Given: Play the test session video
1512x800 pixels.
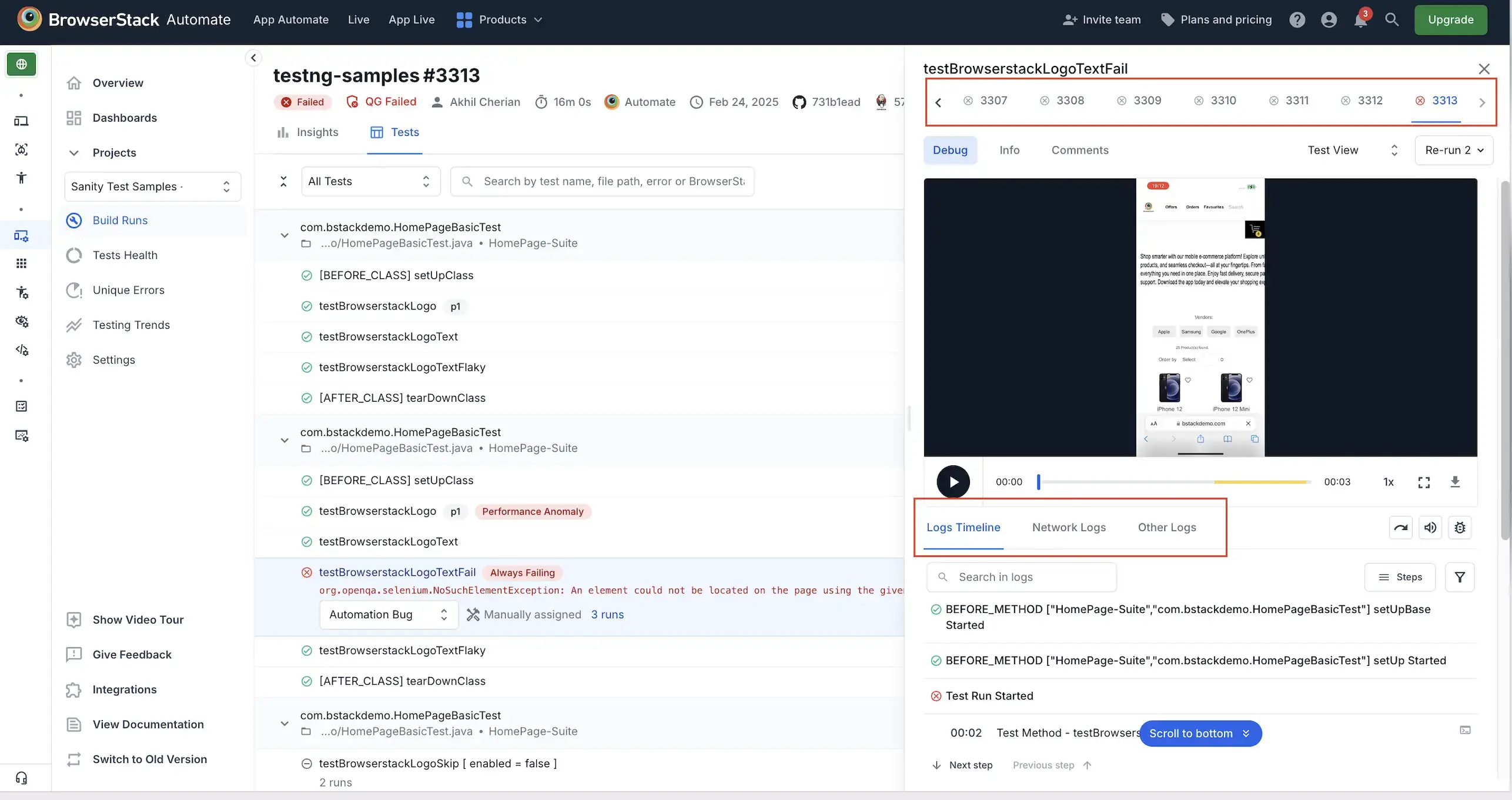Looking at the screenshot, I should (x=954, y=481).
